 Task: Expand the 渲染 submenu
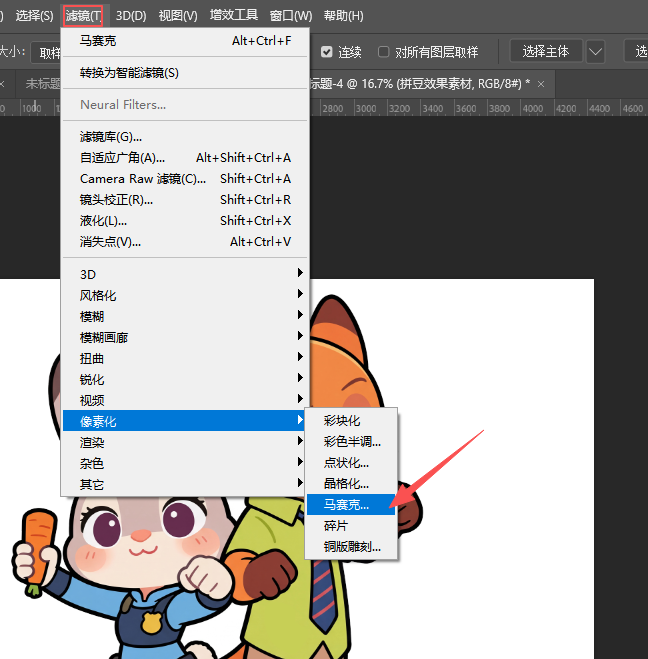click(x=185, y=442)
